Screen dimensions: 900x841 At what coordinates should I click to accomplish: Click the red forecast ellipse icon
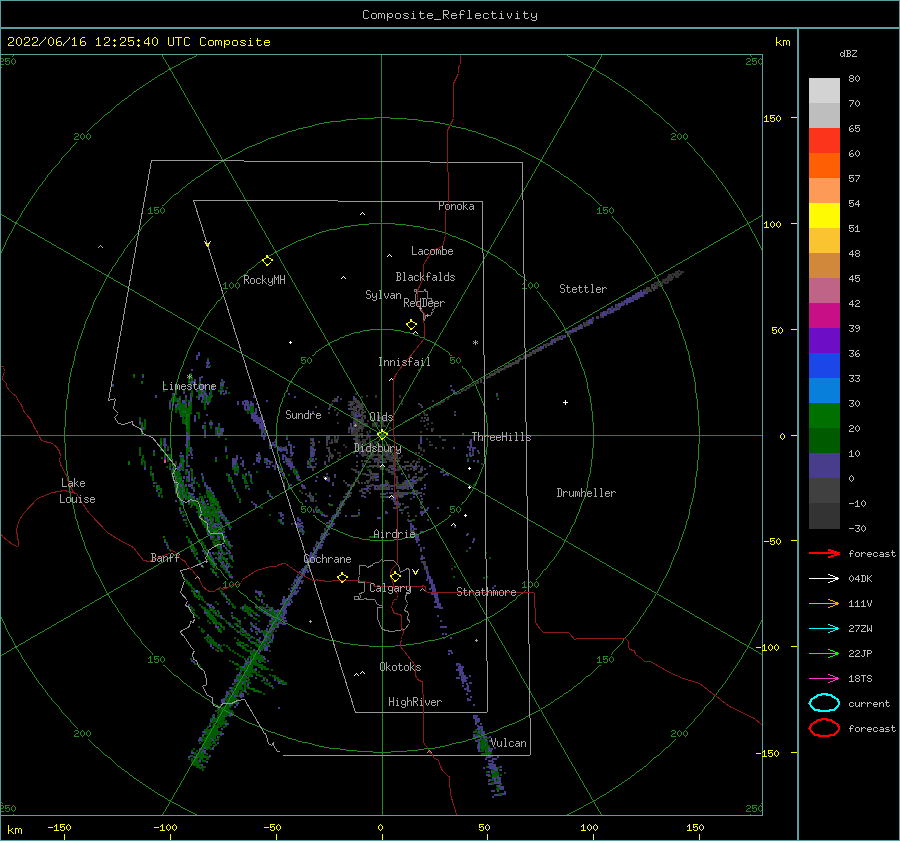coord(824,728)
